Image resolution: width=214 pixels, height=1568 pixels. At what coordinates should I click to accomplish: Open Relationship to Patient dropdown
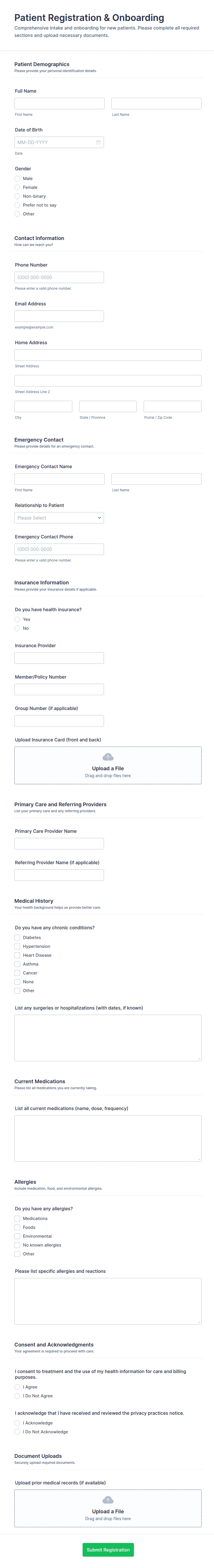[59, 517]
